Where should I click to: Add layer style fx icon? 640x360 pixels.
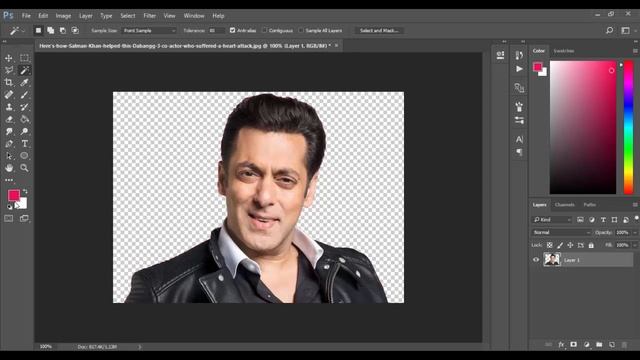coord(561,345)
